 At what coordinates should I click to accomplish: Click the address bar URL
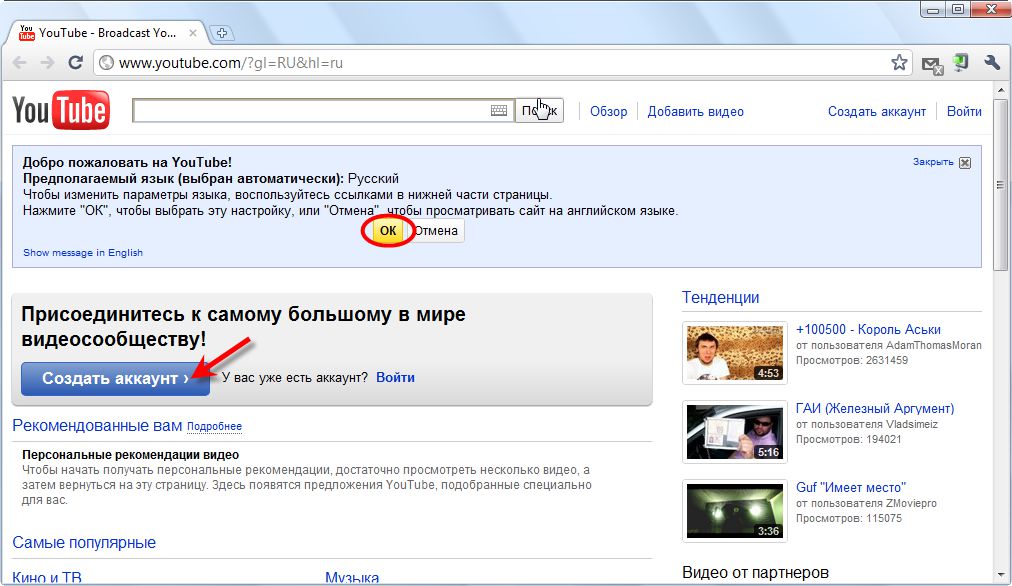pos(230,63)
